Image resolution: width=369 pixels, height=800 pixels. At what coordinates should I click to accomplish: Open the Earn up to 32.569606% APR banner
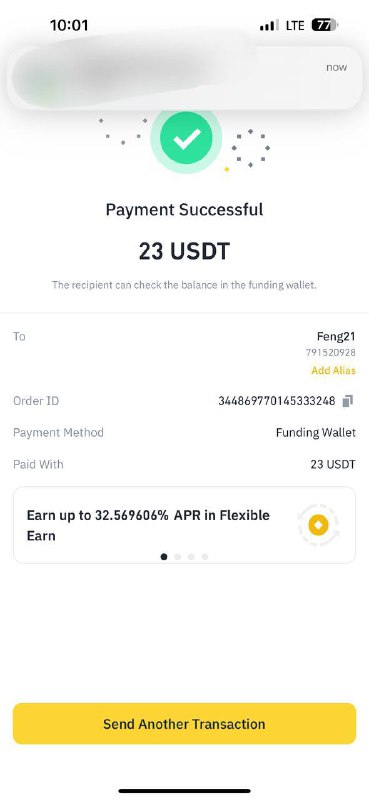(184, 525)
